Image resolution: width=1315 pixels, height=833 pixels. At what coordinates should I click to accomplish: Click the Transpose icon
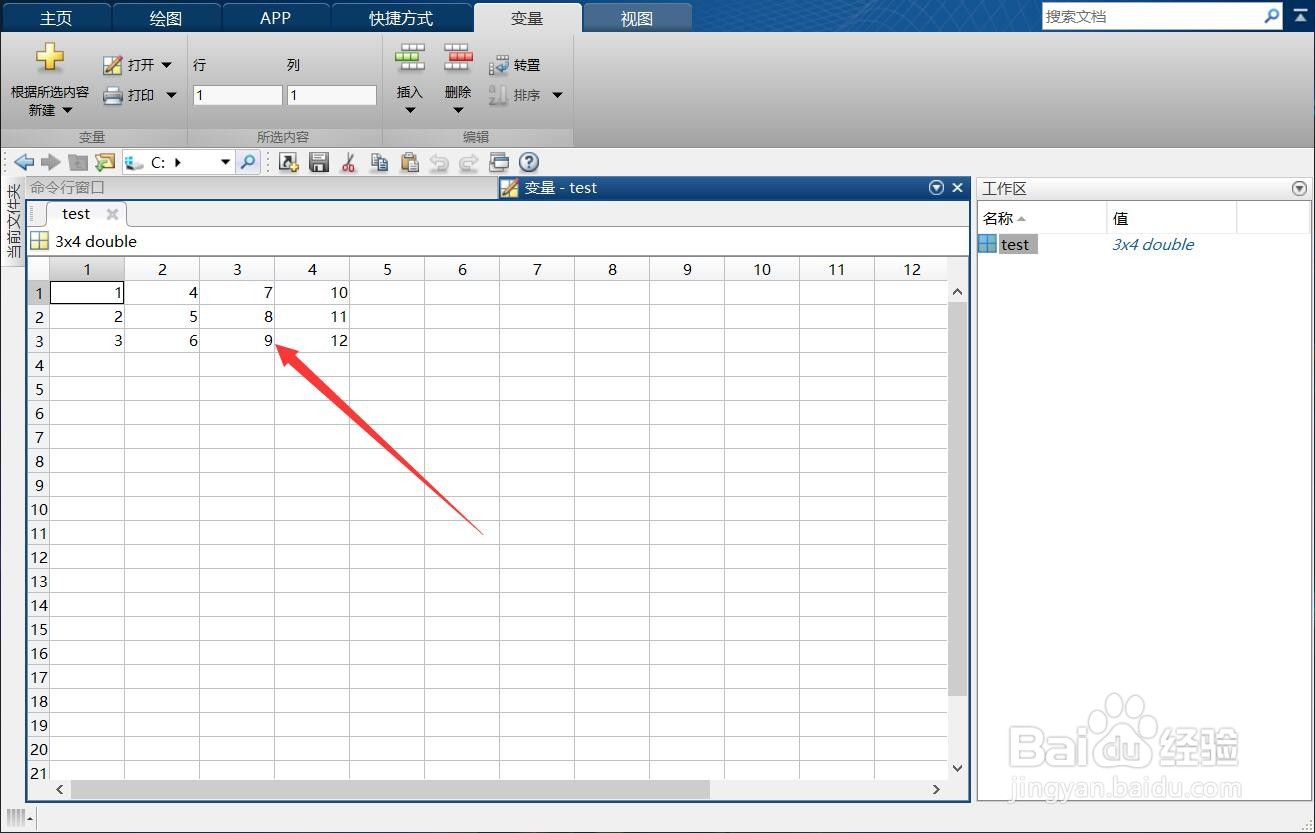coord(499,66)
